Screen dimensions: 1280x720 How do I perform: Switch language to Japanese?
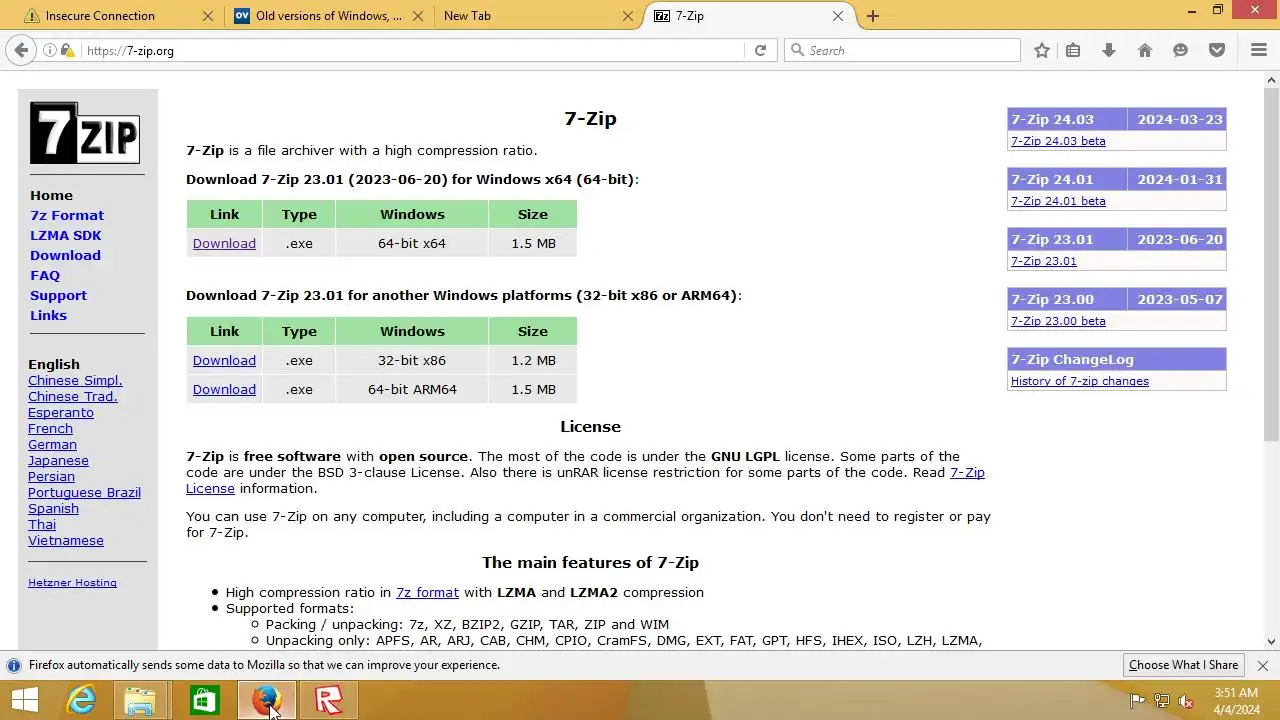coord(58,460)
